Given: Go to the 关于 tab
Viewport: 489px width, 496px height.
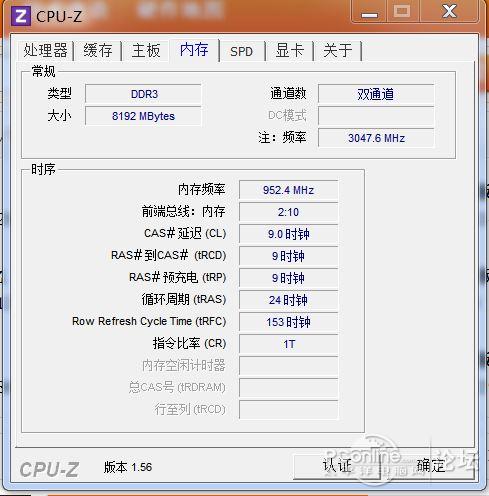Looking at the screenshot, I should pos(338,51).
